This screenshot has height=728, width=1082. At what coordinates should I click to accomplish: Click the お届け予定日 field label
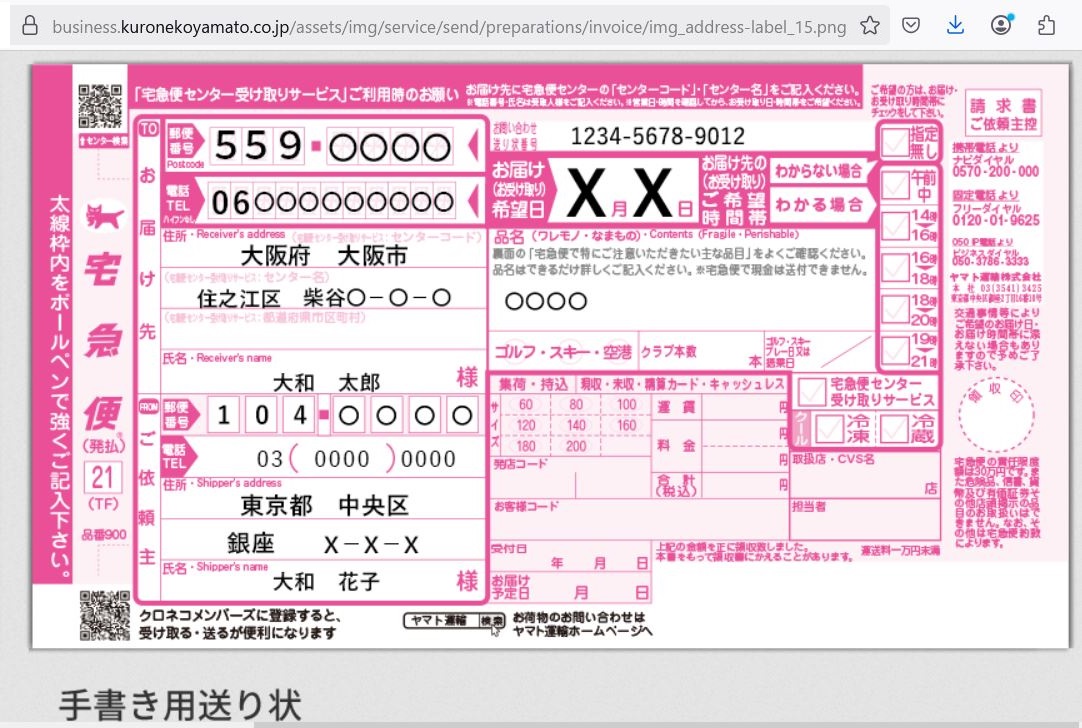(x=511, y=587)
